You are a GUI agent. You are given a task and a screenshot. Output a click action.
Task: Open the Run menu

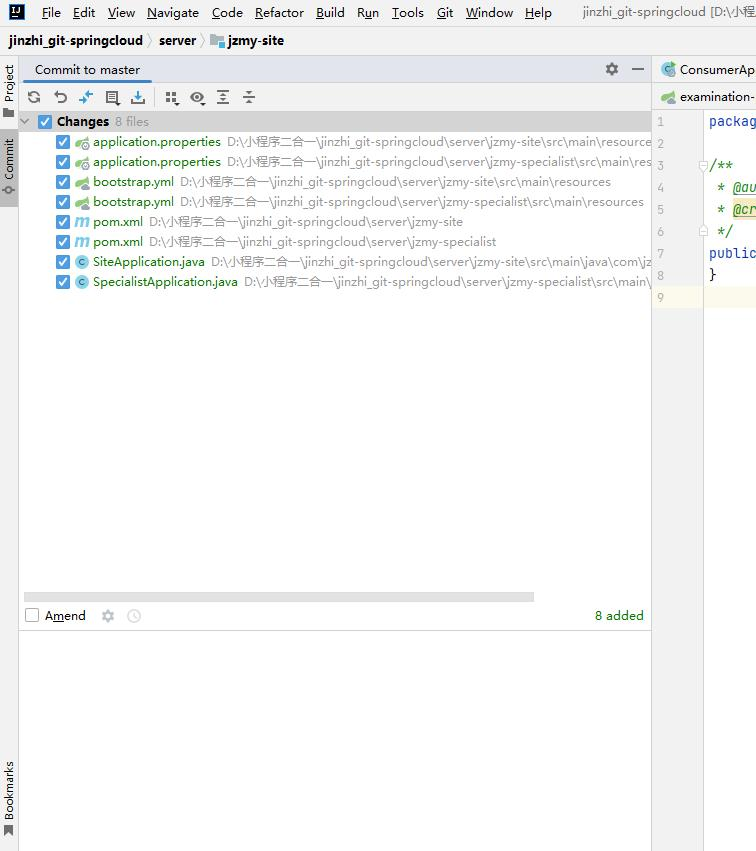click(368, 12)
